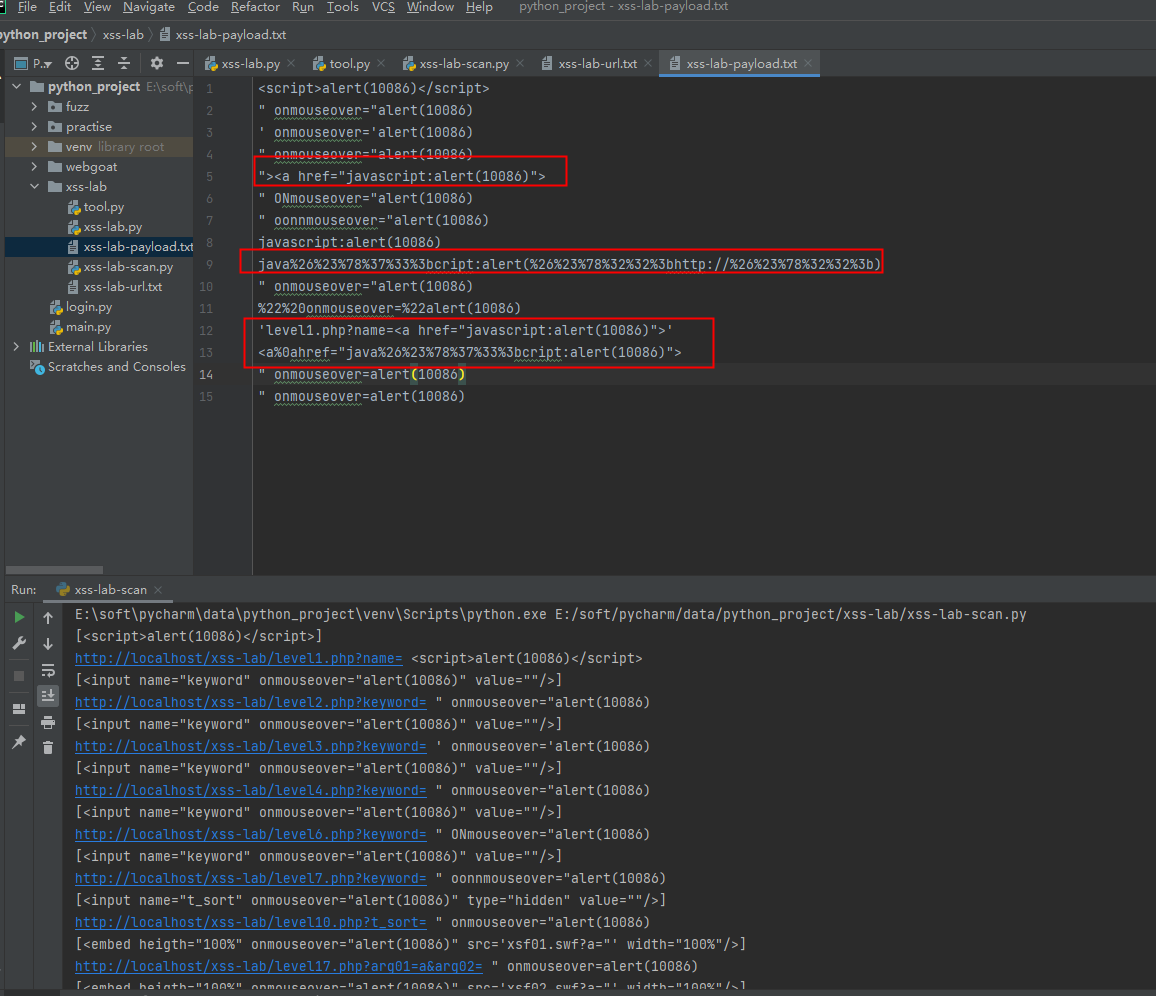Toggle scroll-to-end icon in Run console
This screenshot has width=1156, height=996.
[48, 695]
